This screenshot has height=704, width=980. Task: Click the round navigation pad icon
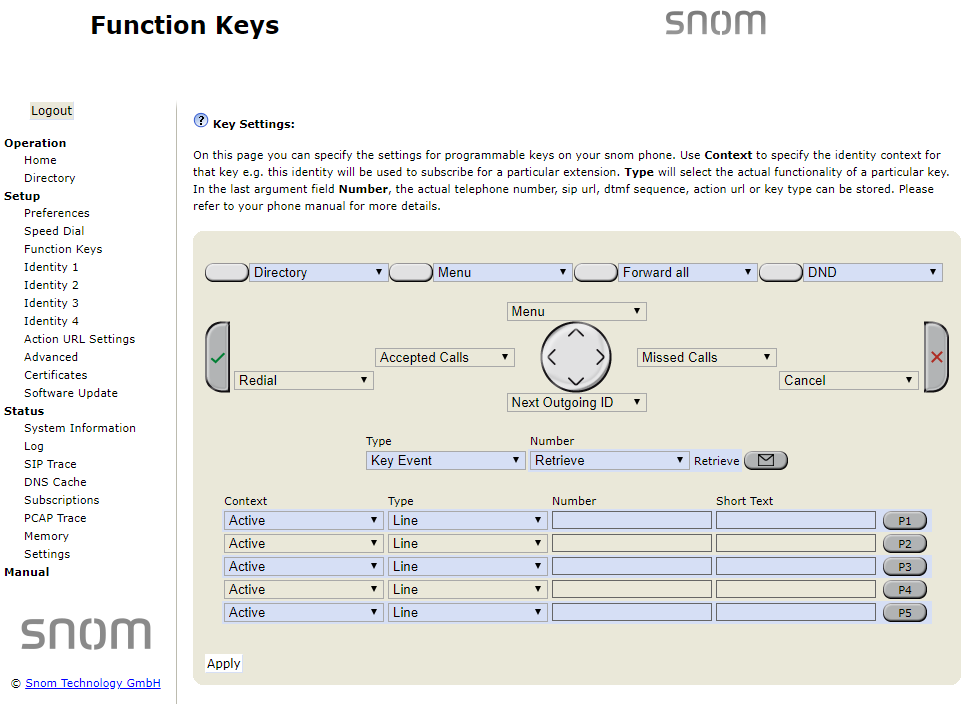pos(575,357)
